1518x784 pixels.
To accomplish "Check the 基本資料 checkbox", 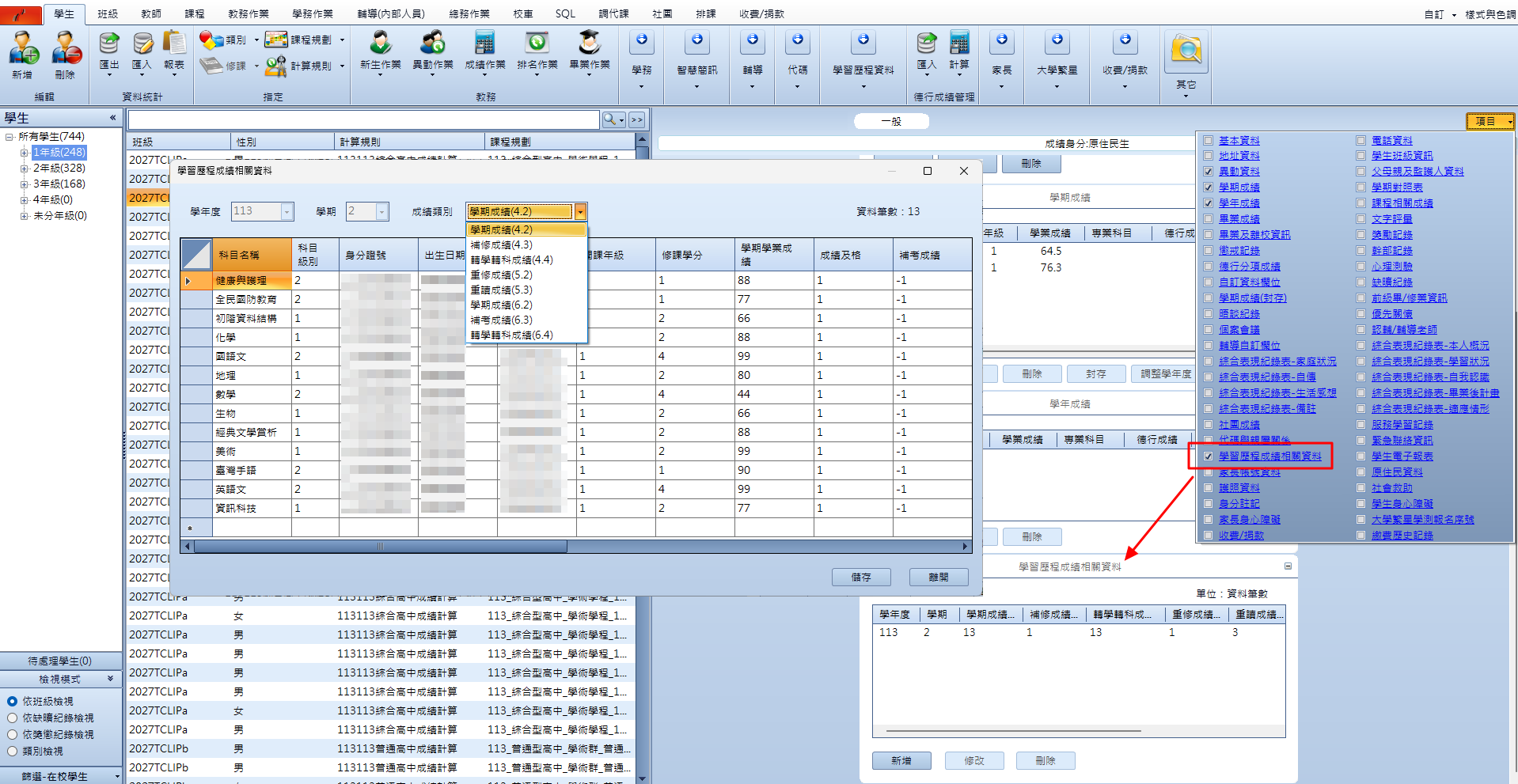I will tap(1208, 140).
